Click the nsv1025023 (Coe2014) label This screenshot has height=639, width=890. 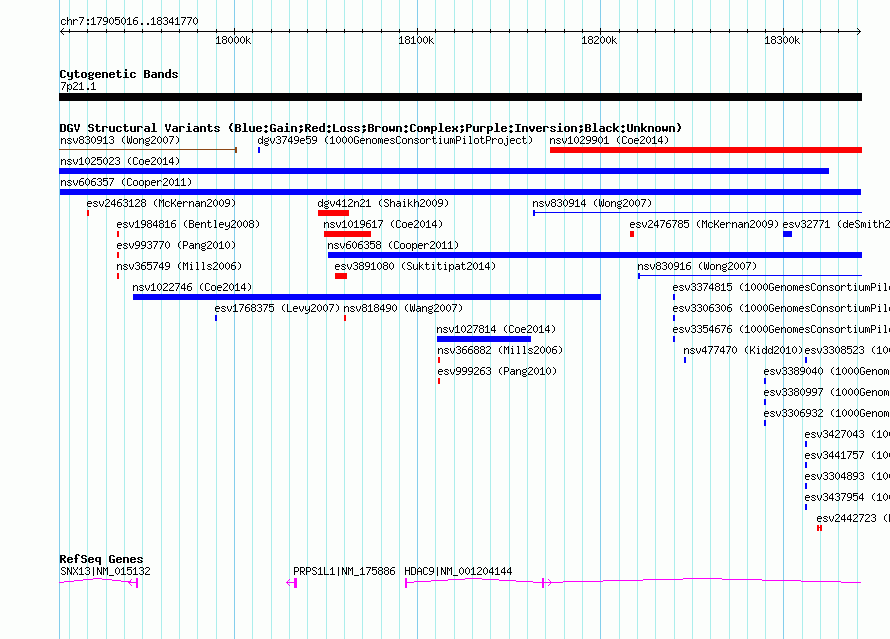tap(120, 161)
